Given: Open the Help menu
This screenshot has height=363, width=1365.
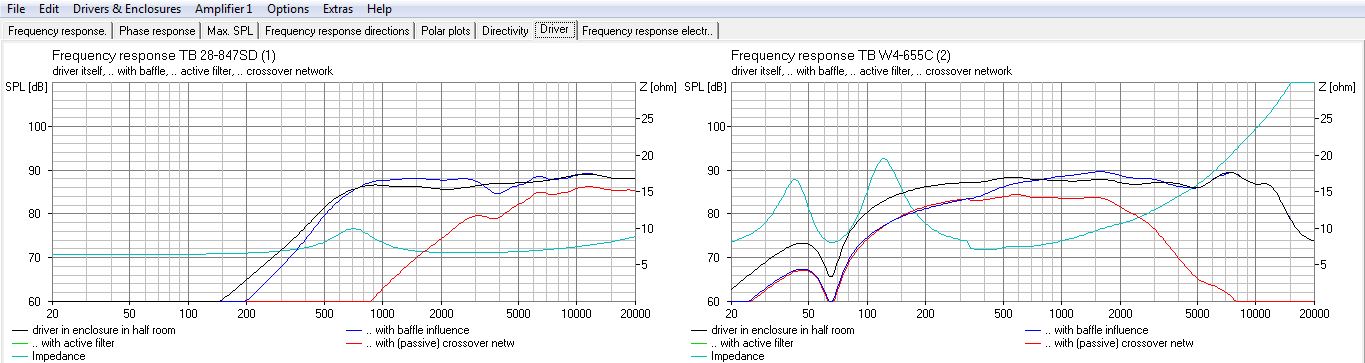Looking at the screenshot, I should 379,9.
